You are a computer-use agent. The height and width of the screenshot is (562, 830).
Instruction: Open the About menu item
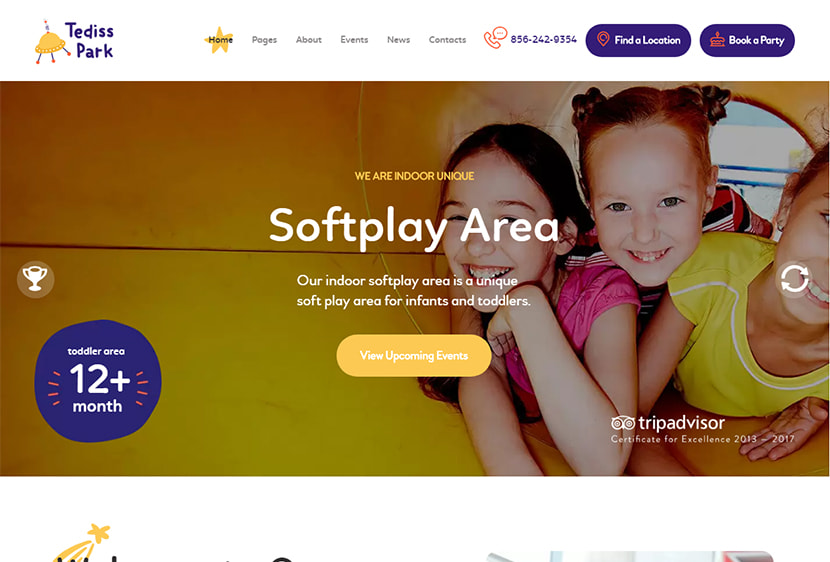tap(309, 40)
